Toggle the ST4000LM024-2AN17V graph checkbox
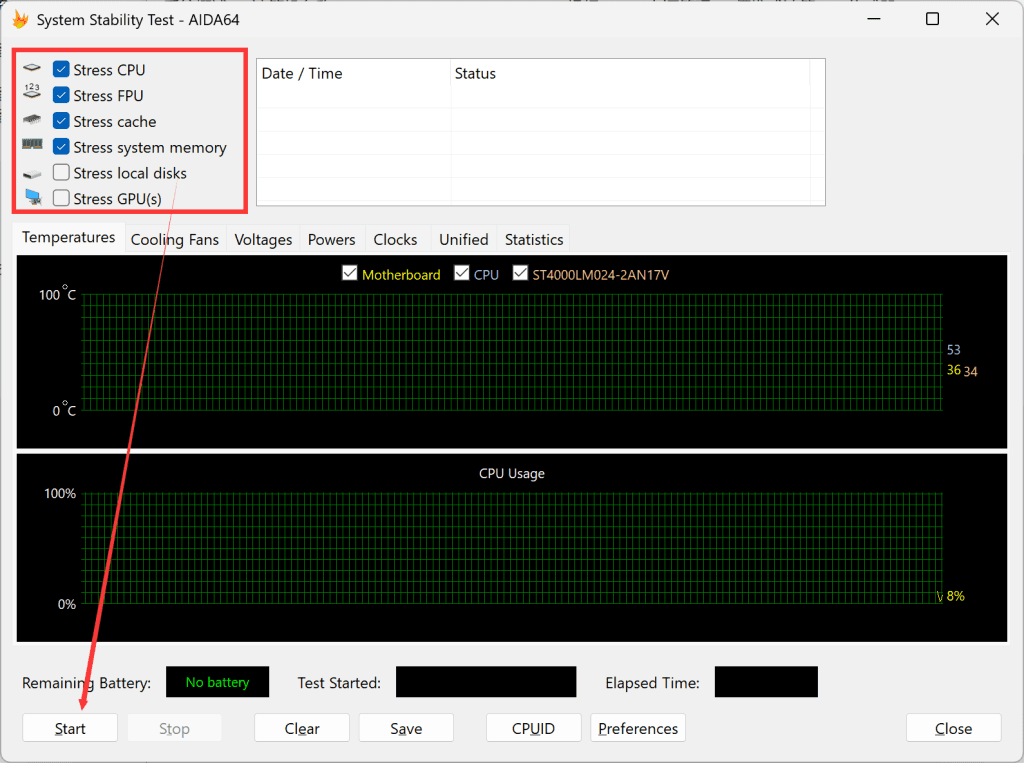This screenshot has height=763, width=1024. (x=520, y=273)
